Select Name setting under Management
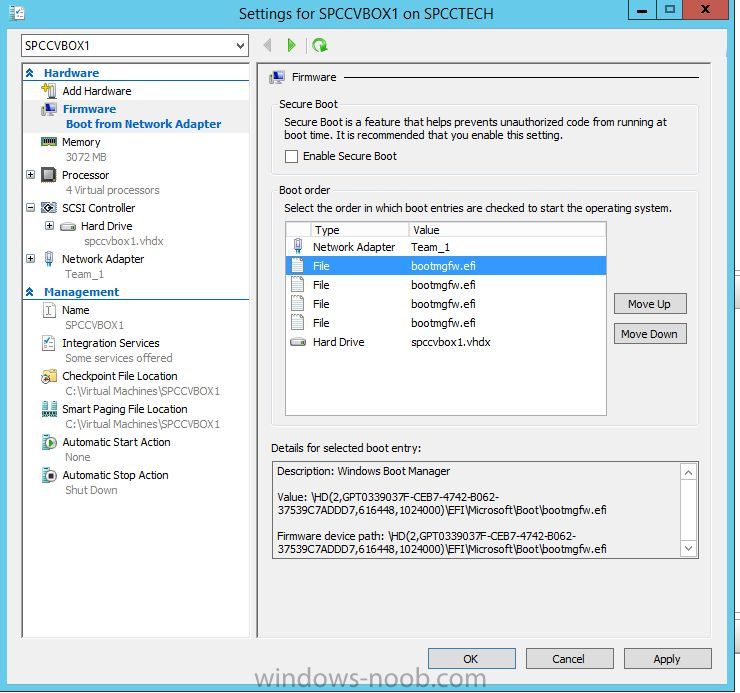740x693 pixels. (76, 310)
